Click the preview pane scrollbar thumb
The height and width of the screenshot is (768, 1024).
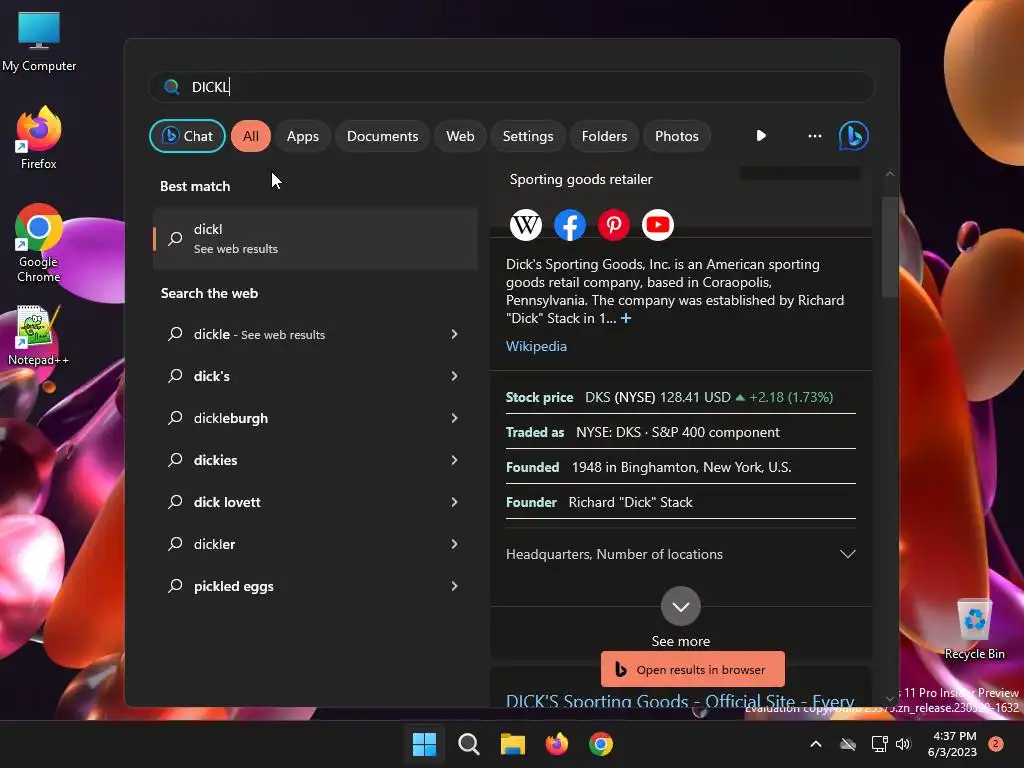889,247
